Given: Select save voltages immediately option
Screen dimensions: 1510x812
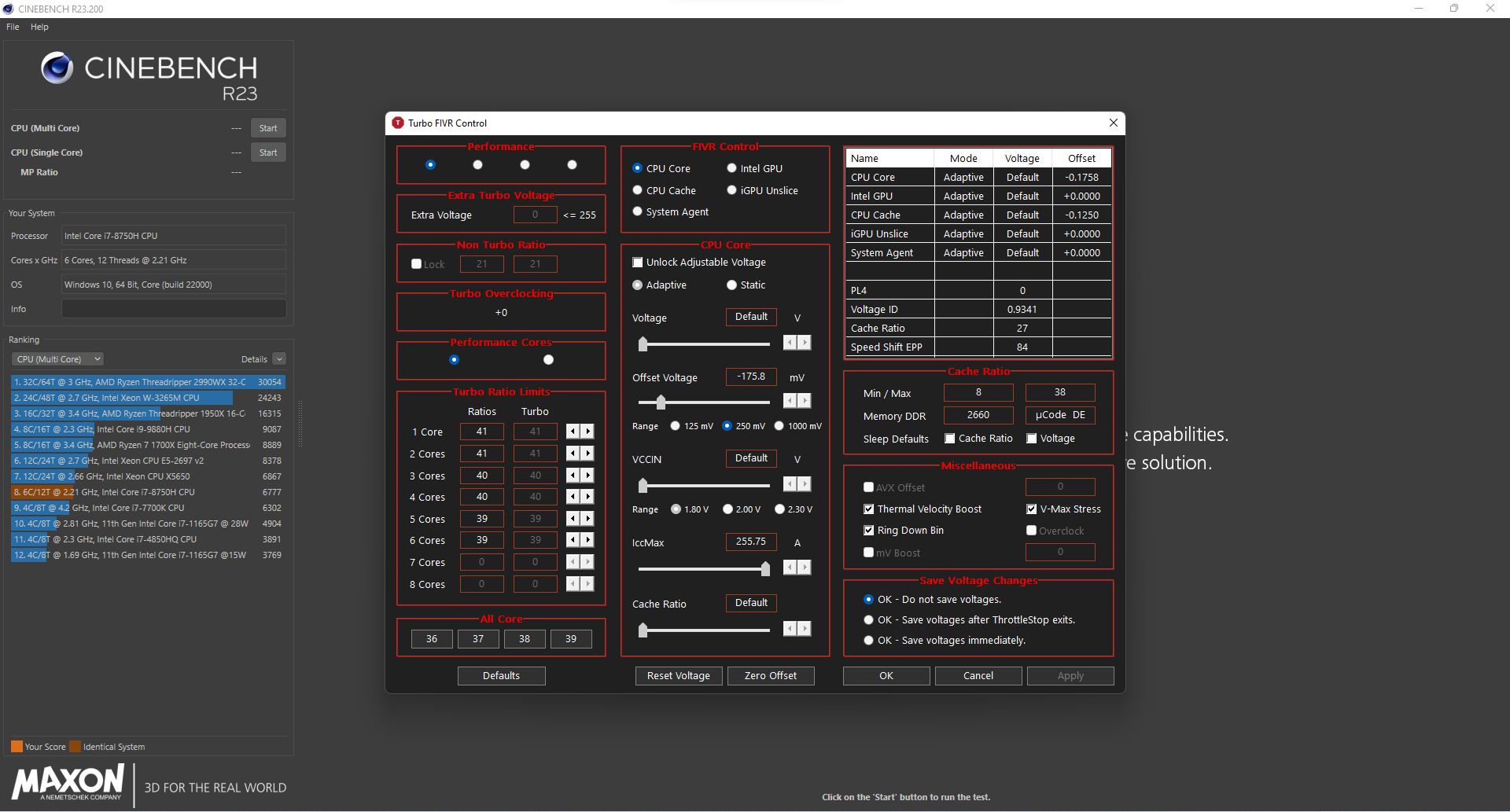Looking at the screenshot, I should coord(869,641).
